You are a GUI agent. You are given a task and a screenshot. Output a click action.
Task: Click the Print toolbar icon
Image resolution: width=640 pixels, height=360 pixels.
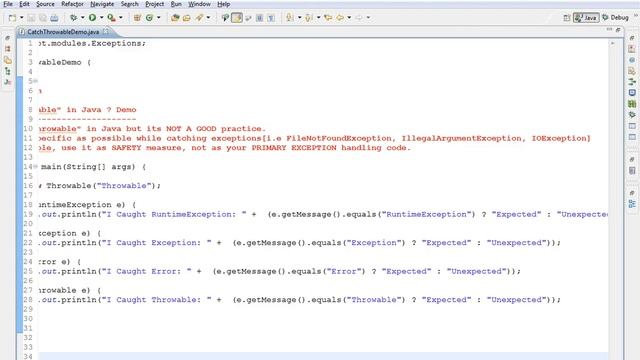tap(54, 18)
